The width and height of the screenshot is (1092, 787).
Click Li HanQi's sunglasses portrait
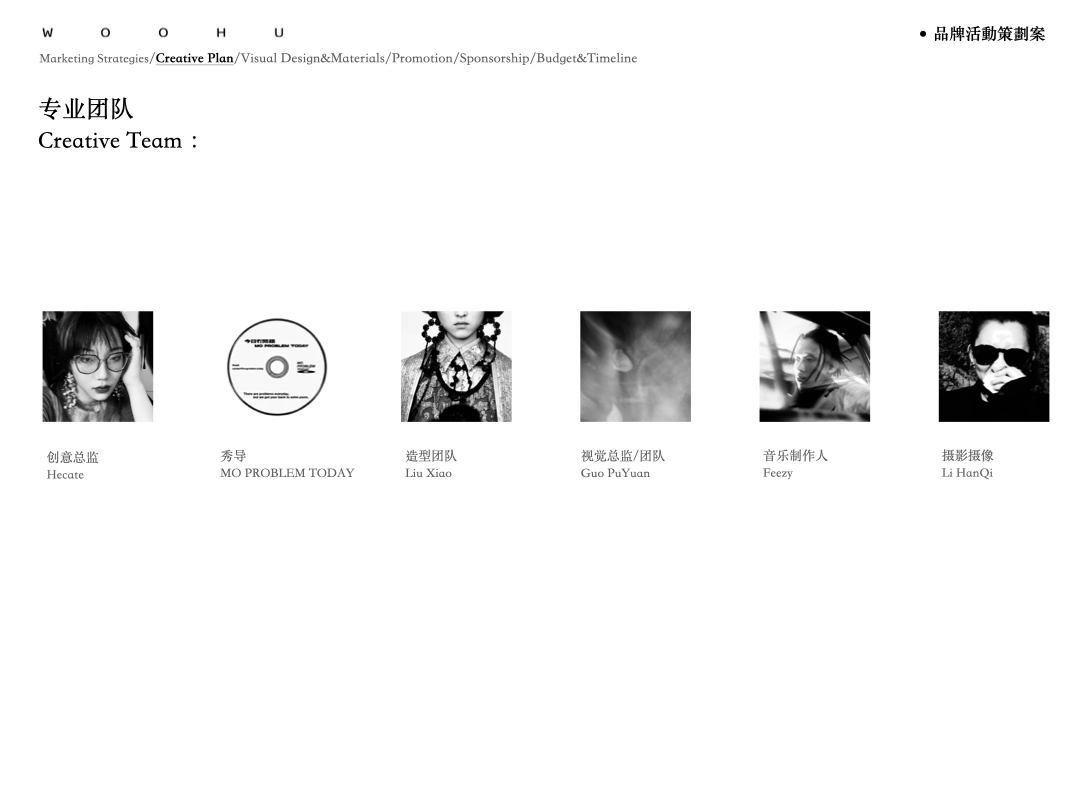click(x=994, y=366)
